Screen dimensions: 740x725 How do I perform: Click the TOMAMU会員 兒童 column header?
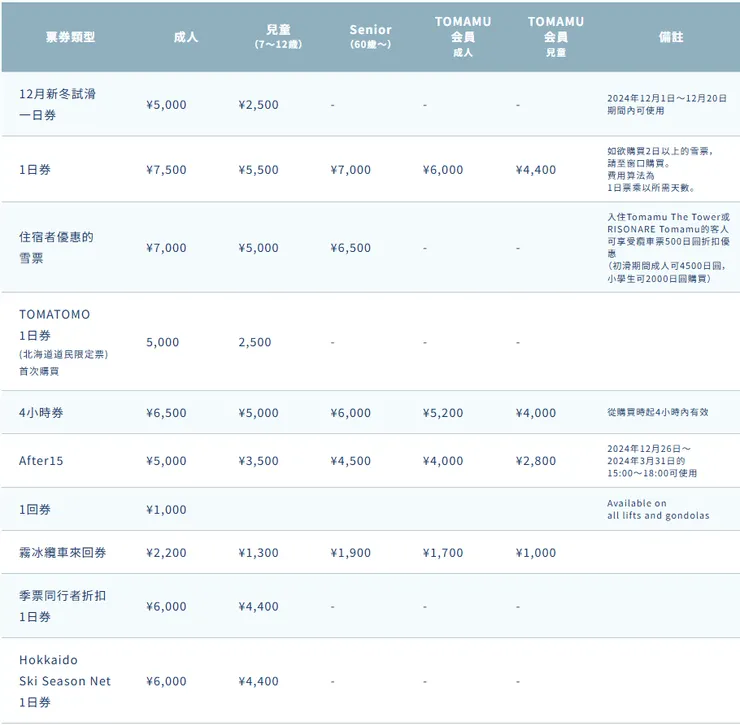[556, 36]
